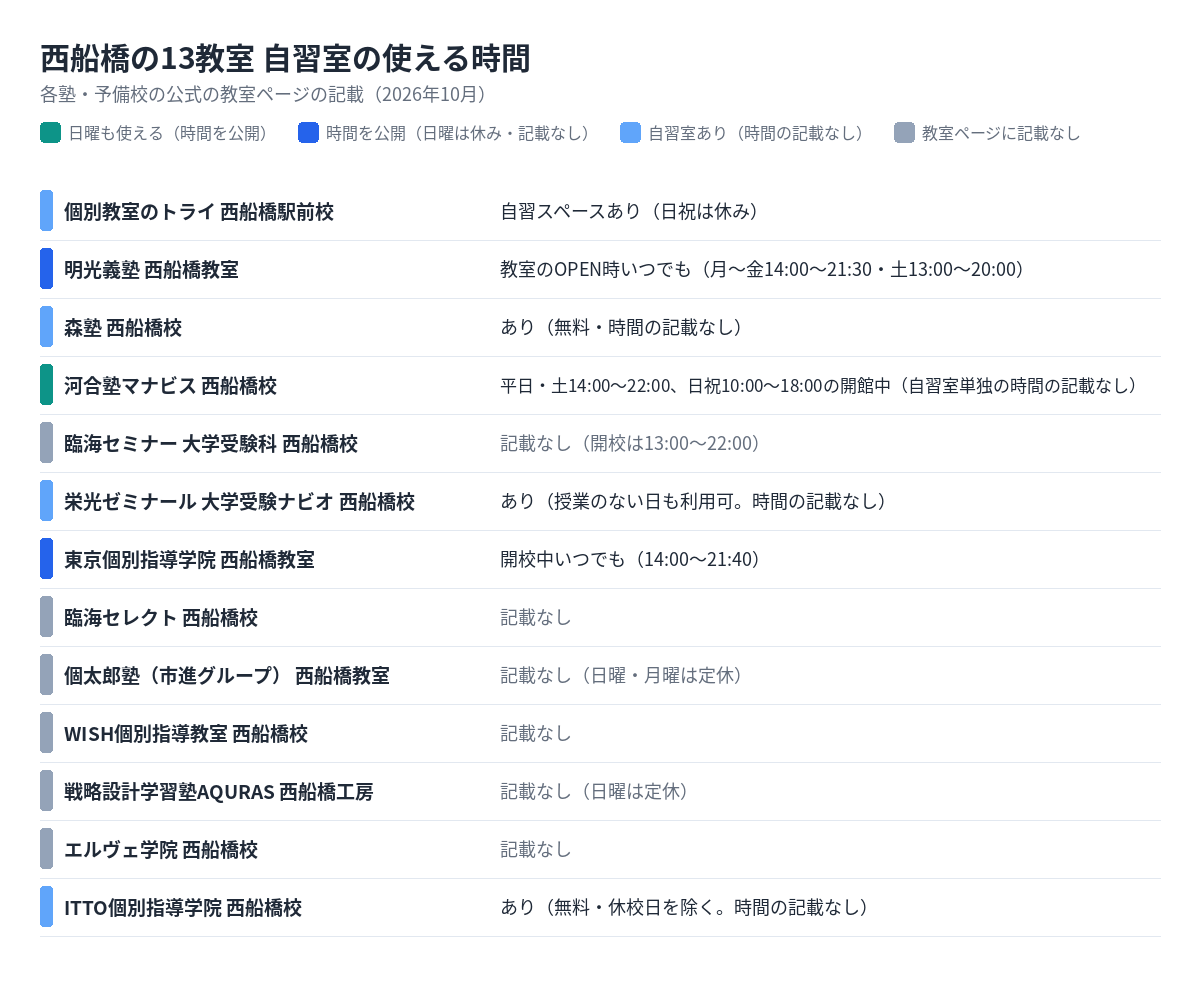This screenshot has width=1200, height=994.
Task: Click 記載なし in the WISH個別指導教室 row
Action: click(x=536, y=733)
